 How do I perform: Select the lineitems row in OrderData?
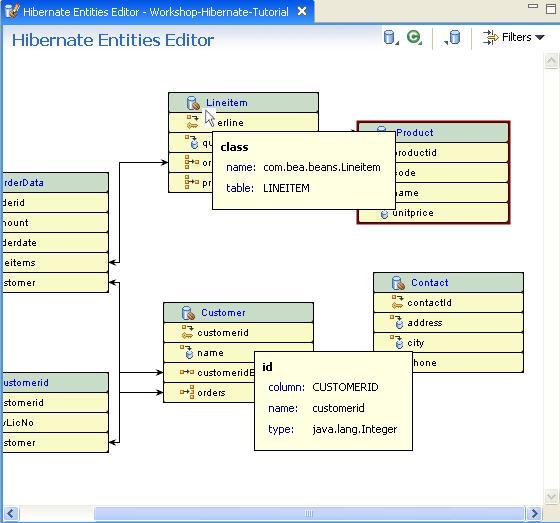point(55,263)
